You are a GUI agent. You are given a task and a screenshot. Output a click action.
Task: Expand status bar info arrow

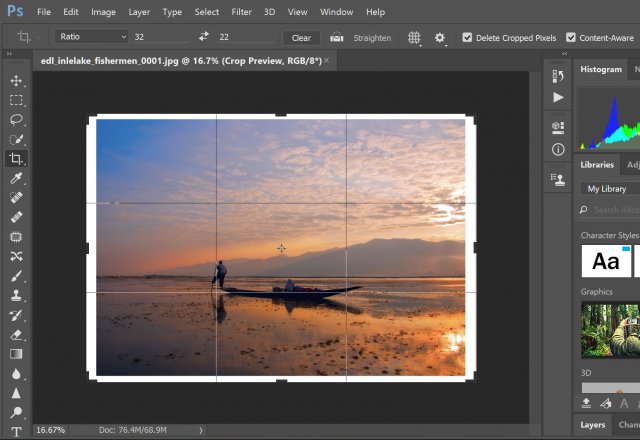[200, 430]
